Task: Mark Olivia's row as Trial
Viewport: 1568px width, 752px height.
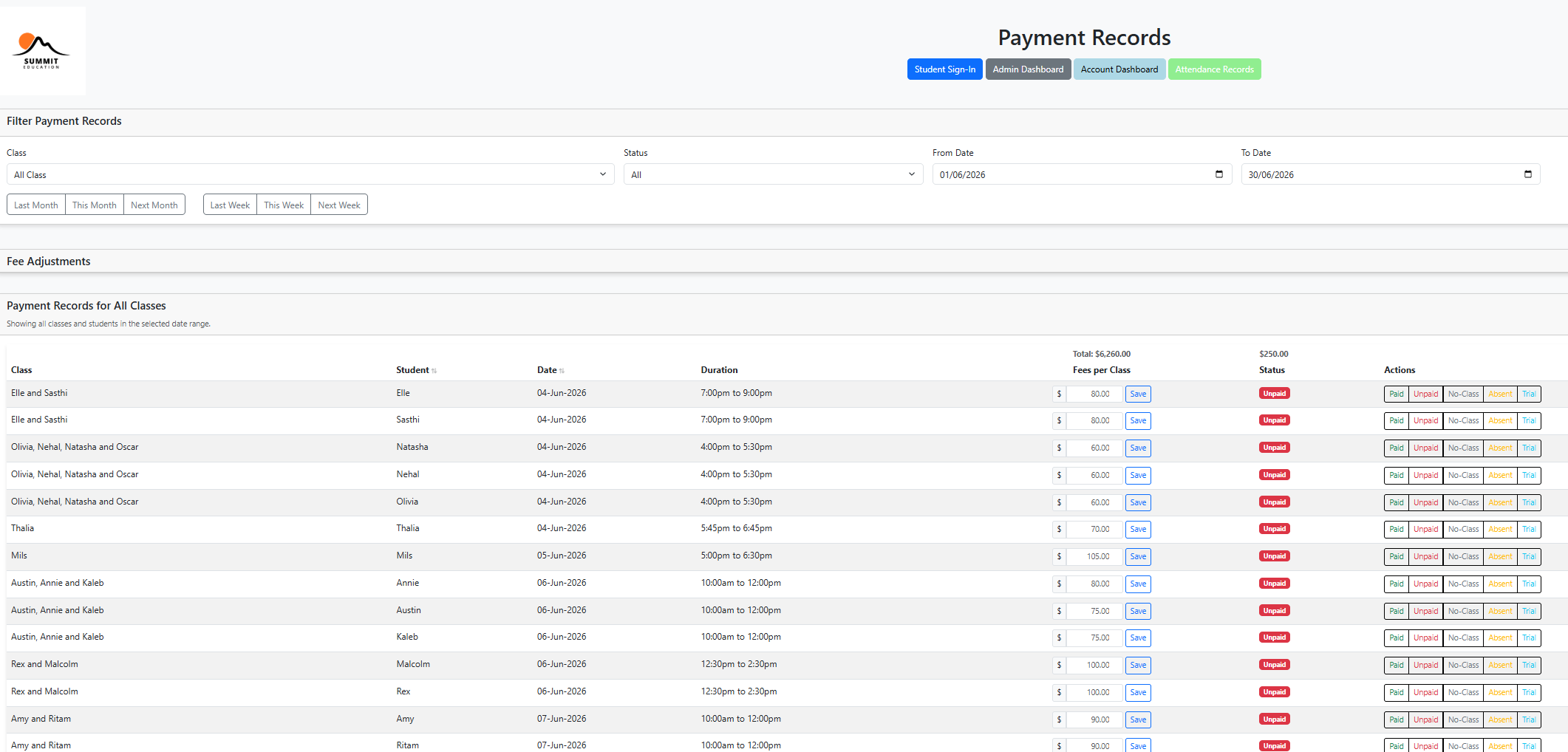Action: coord(1529,502)
